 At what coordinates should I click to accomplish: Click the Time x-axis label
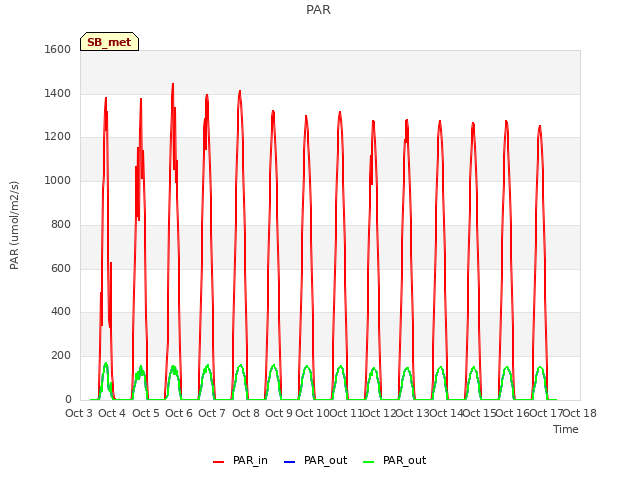pos(566,429)
